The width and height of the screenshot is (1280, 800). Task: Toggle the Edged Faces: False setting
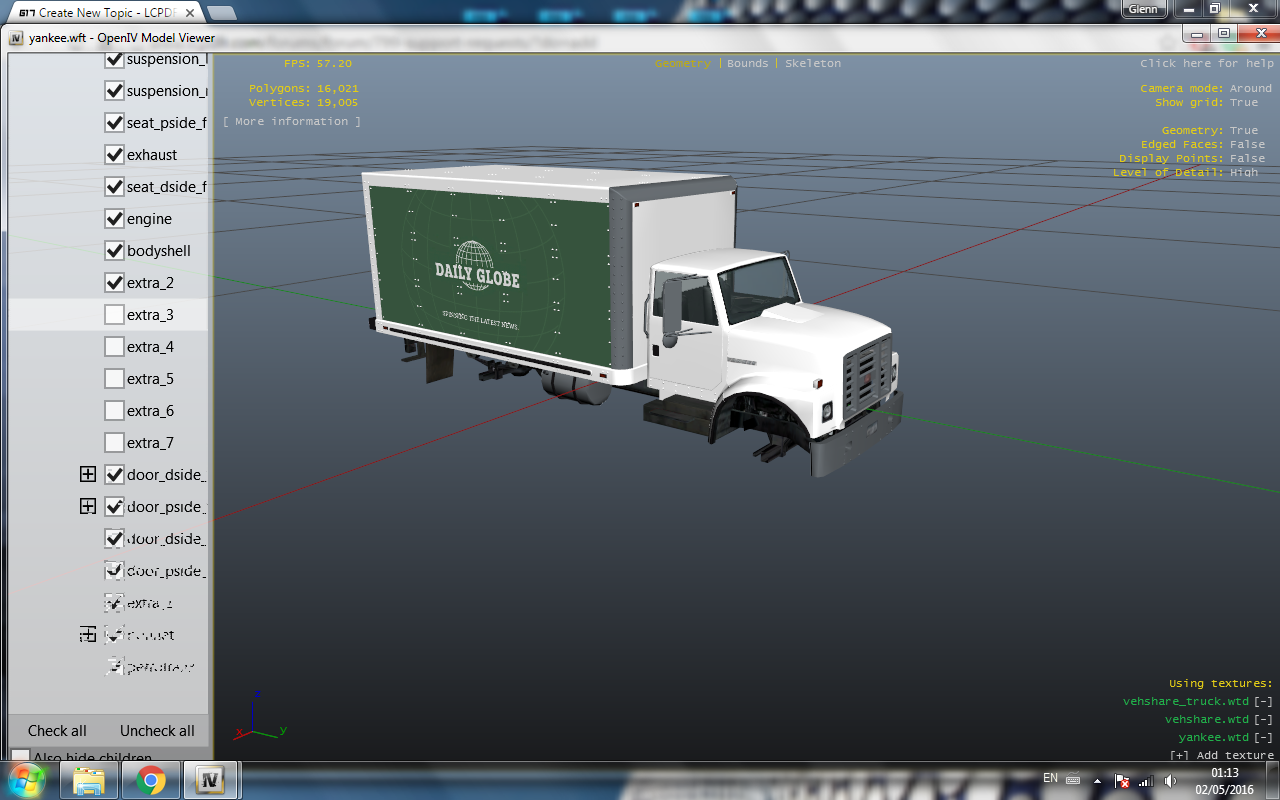click(x=1203, y=144)
